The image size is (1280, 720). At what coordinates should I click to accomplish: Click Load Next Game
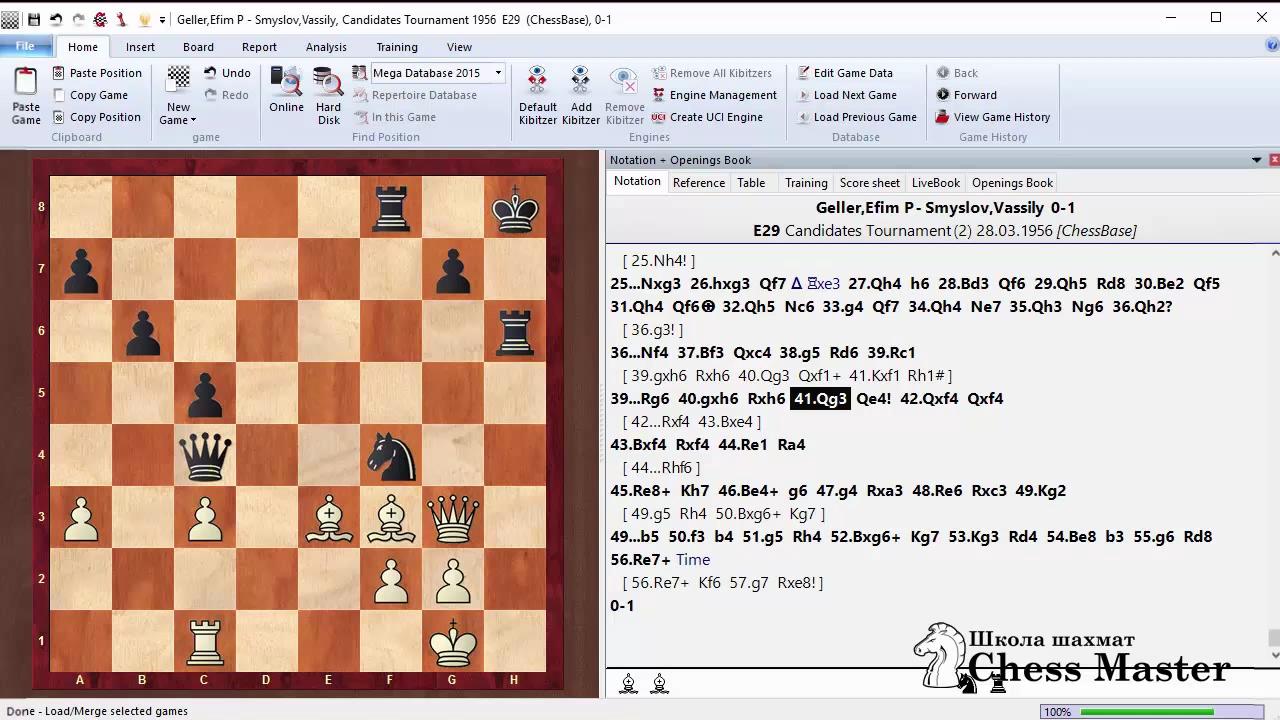tap(854, 95)
